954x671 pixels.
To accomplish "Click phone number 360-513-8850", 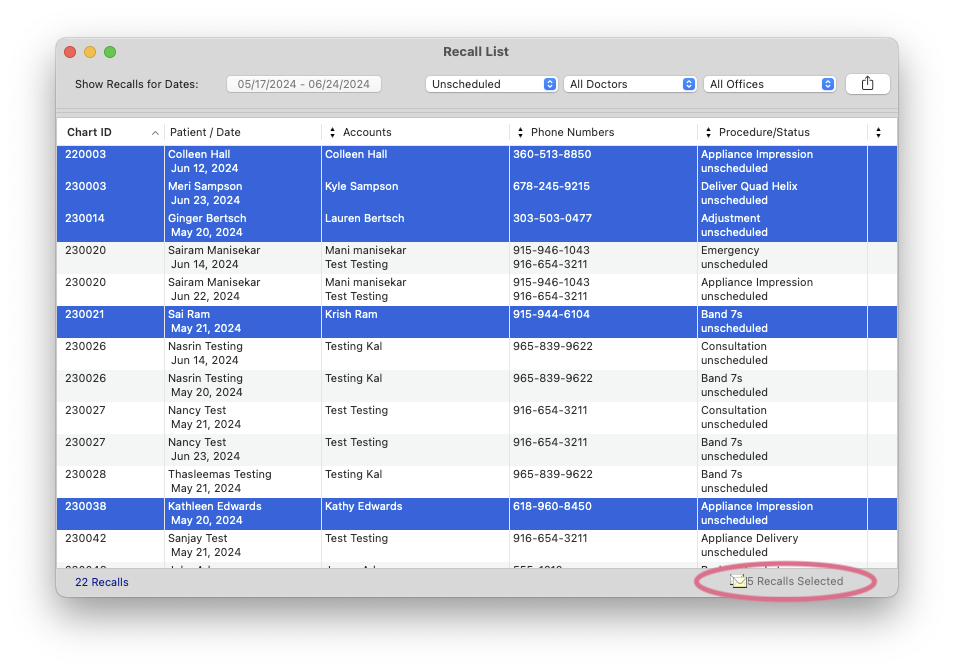I will tap(552, 154).
